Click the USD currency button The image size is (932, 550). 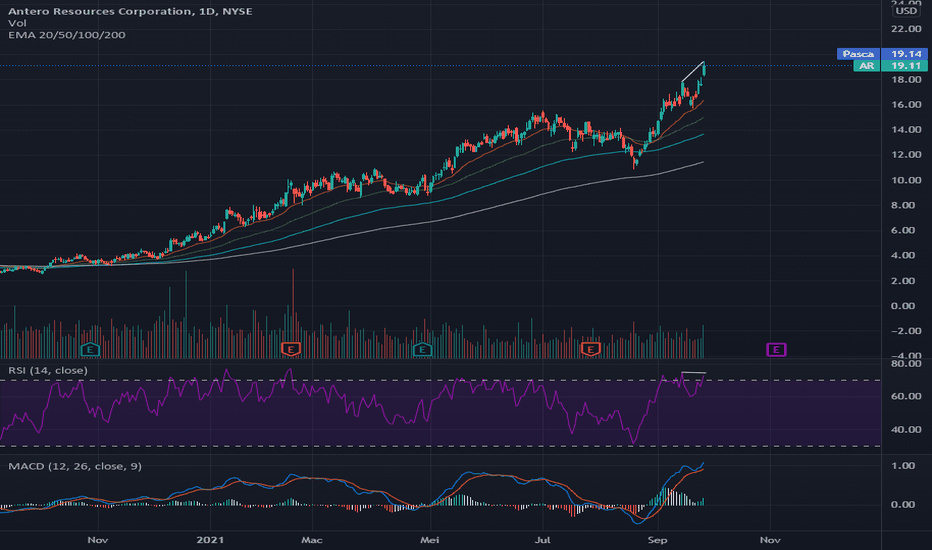point(906,11)
